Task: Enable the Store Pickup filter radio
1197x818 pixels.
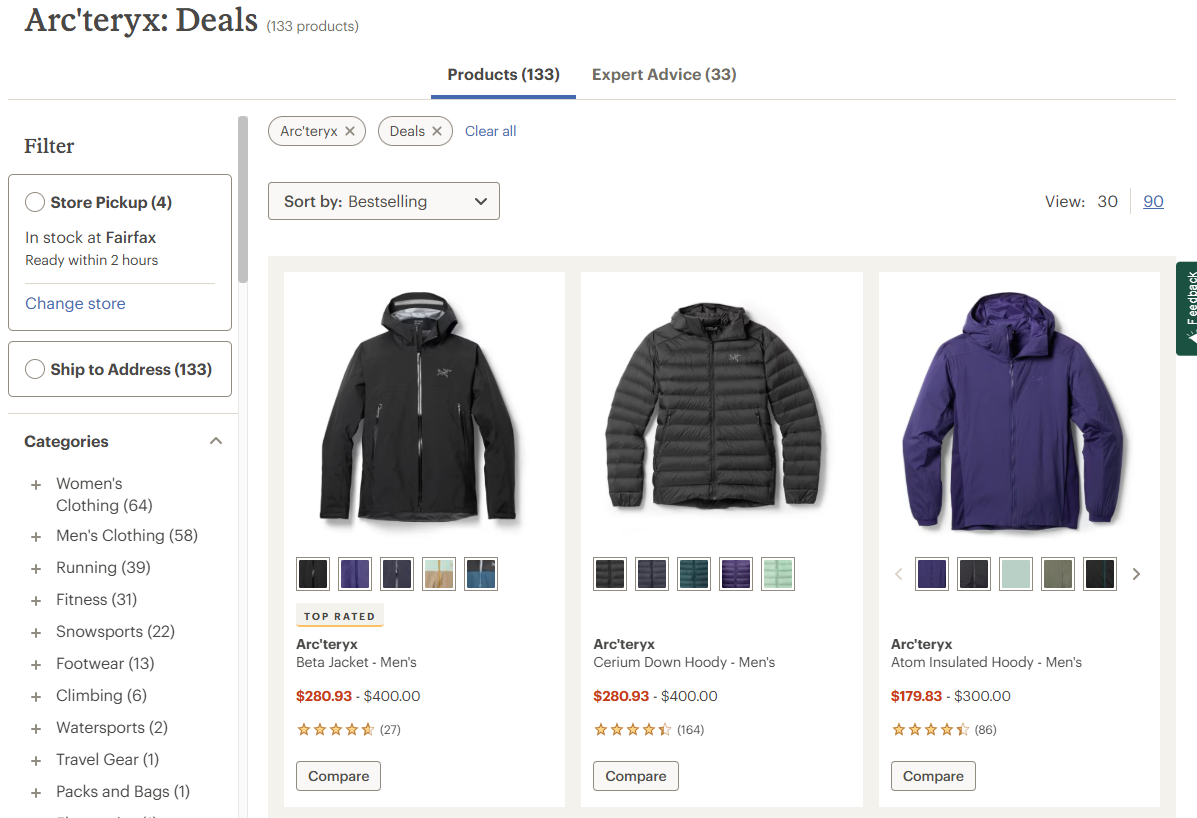Action: pos(34,201)
